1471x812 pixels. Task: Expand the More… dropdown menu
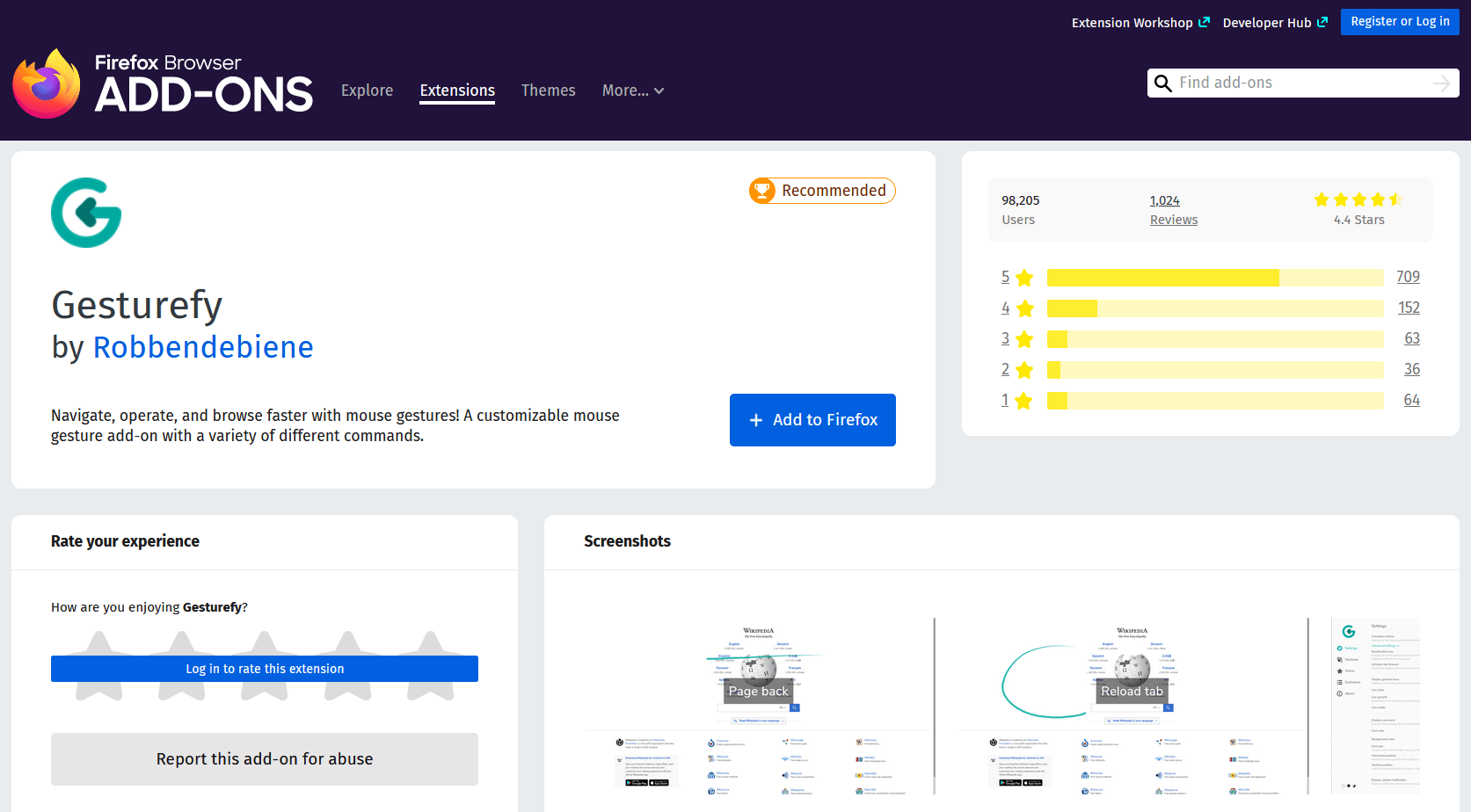tap(632, 91)
